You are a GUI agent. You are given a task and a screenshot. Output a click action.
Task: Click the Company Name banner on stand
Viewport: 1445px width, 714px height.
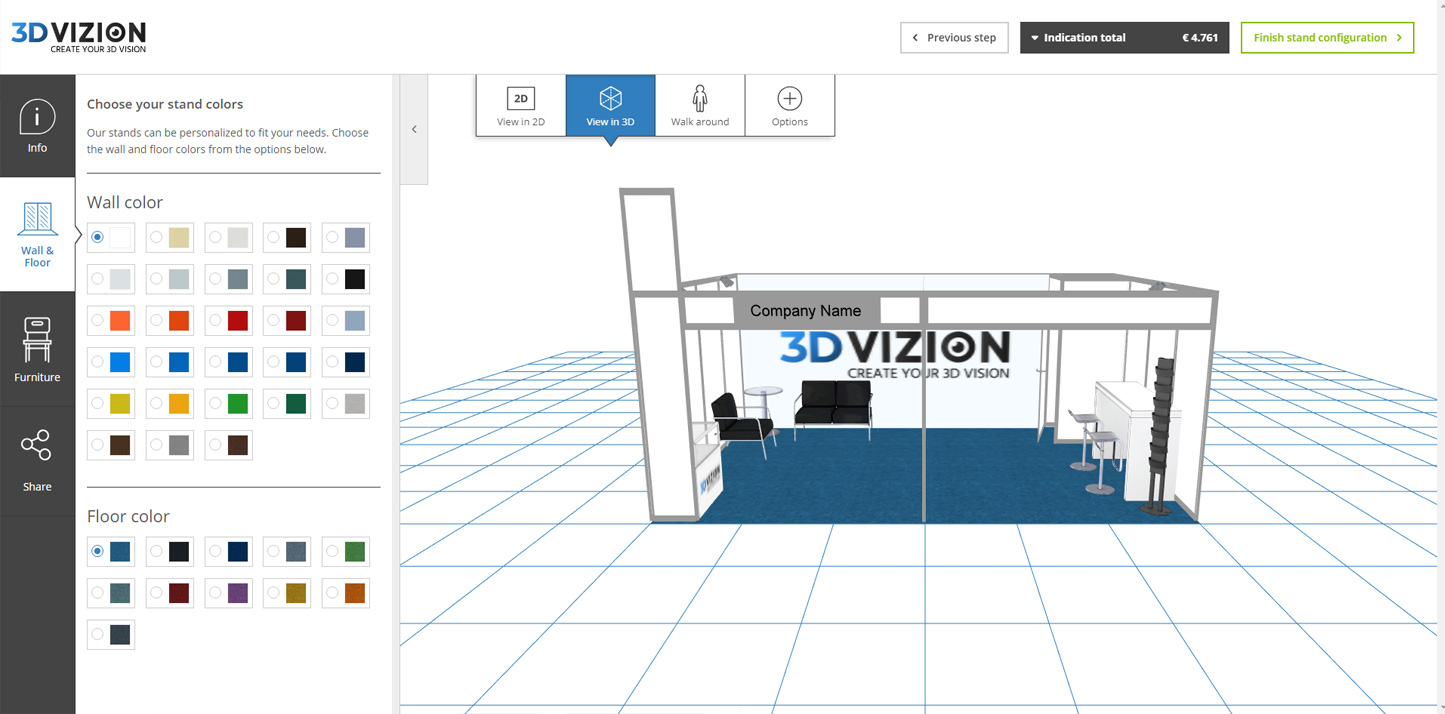tap(805, 311)
